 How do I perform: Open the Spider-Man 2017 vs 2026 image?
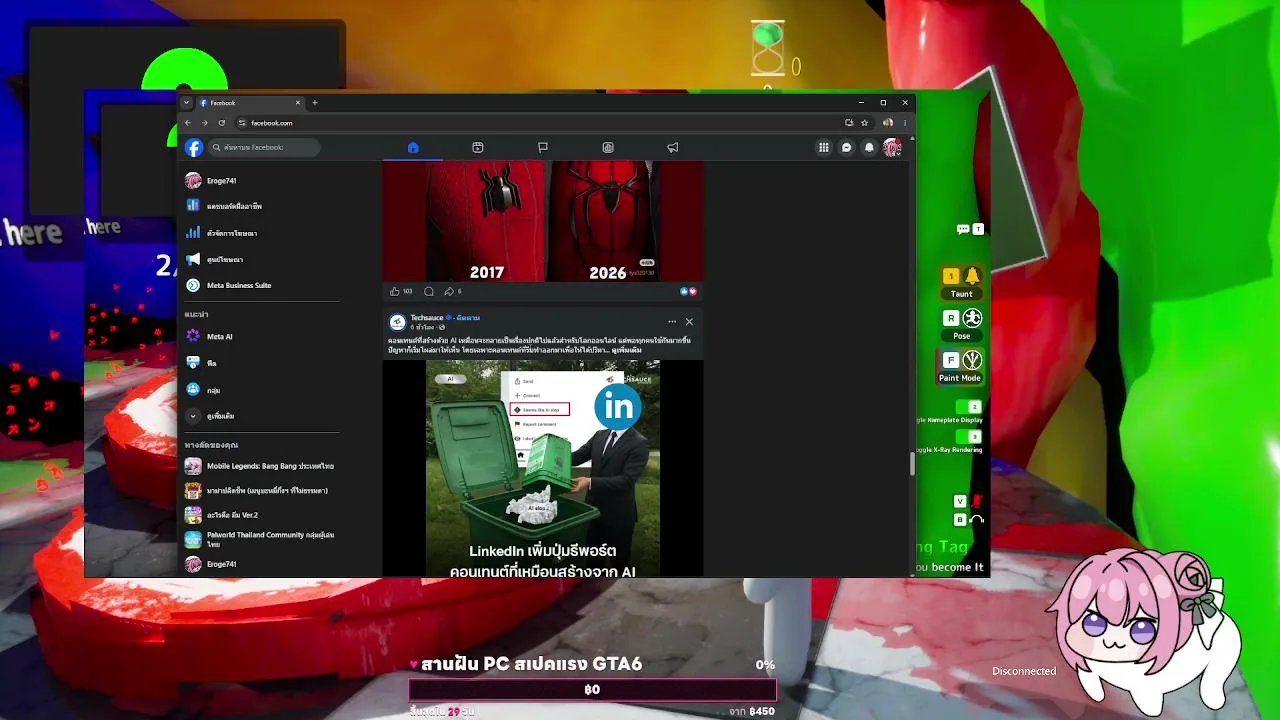pos(543,221)
